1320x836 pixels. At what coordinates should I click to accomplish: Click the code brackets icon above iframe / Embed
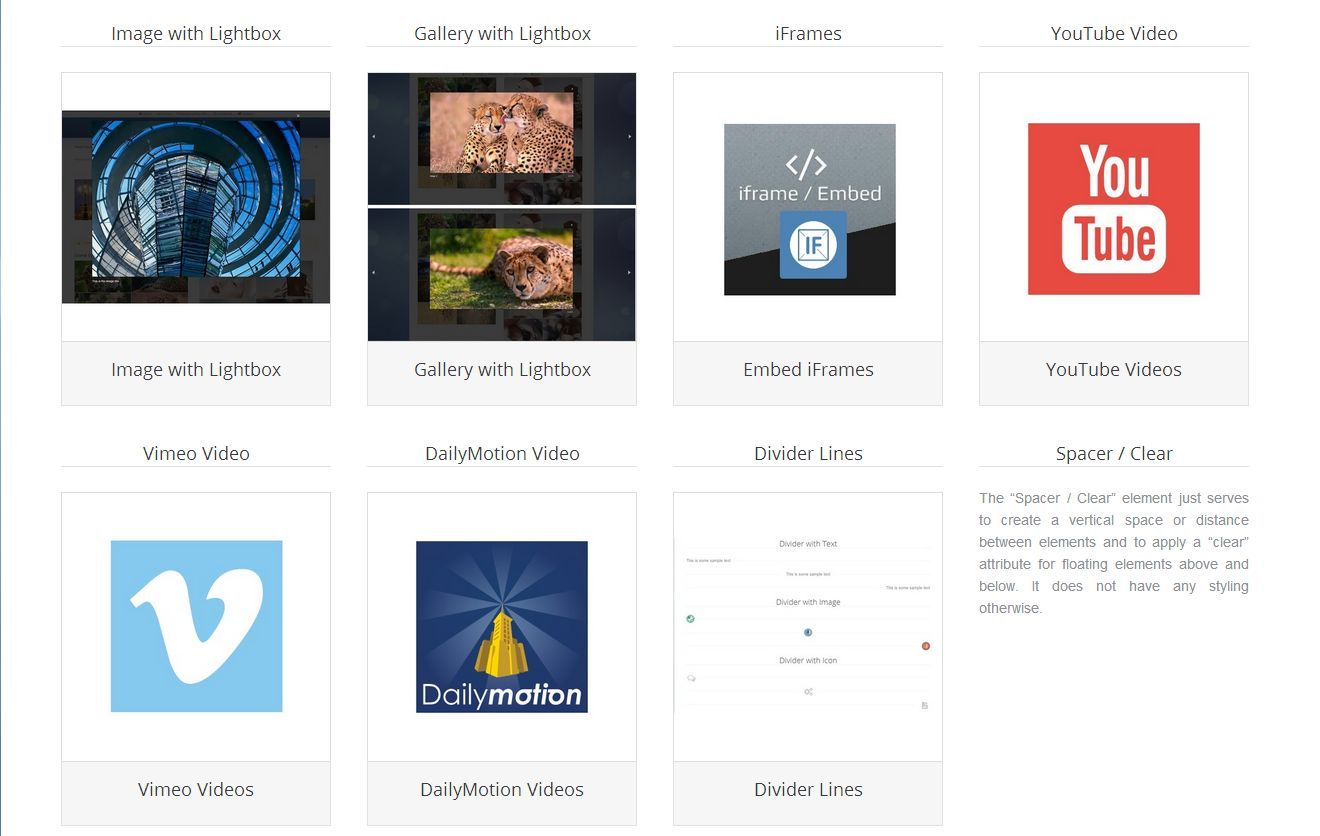click(806, 163)
